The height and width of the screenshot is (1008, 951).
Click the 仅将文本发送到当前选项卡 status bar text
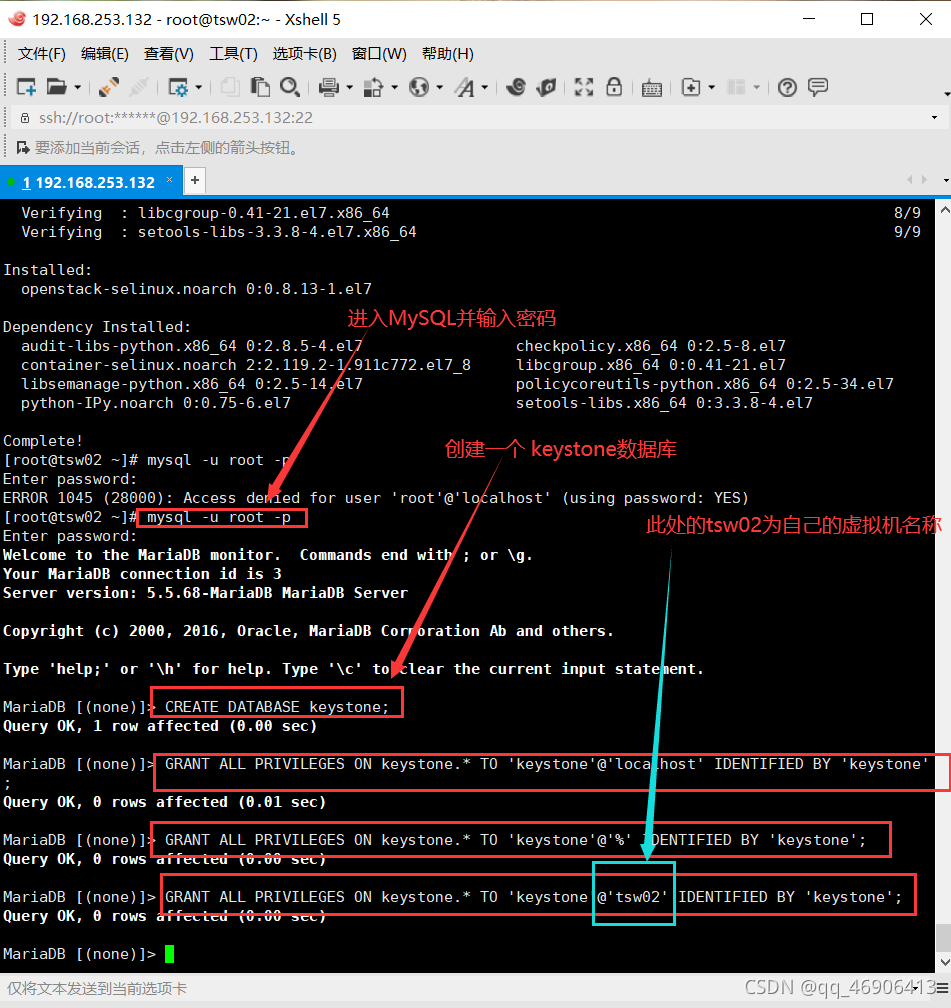96,989
